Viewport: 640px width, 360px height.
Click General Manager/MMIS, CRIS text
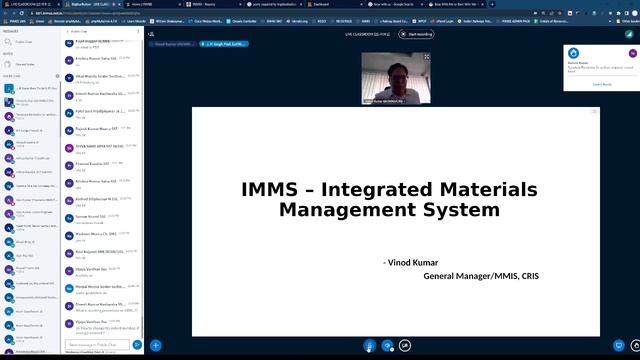coord(481,276)
